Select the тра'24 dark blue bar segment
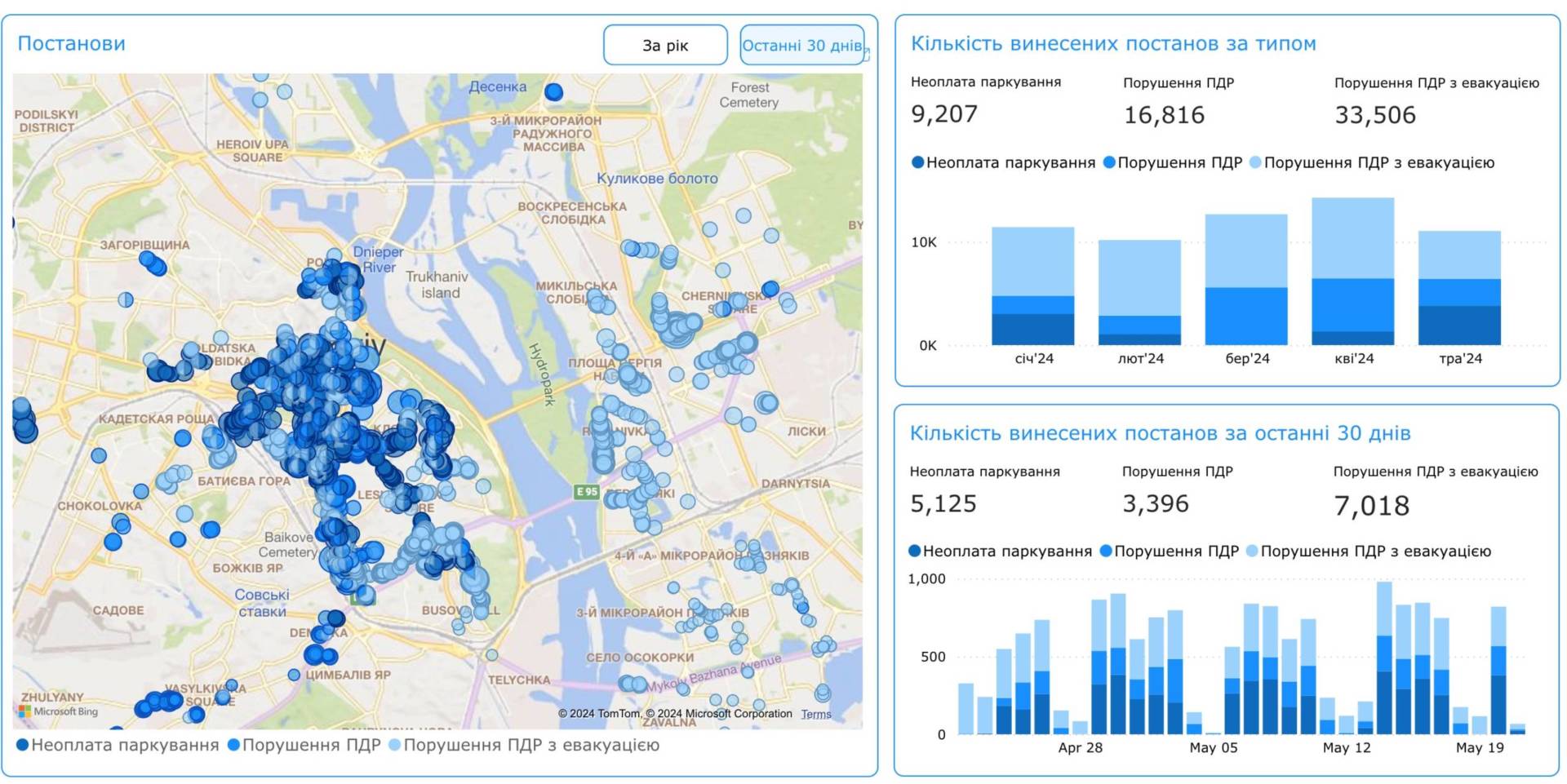Image resolution: width=1567 pixels, height=784 pixels. 1459,325
